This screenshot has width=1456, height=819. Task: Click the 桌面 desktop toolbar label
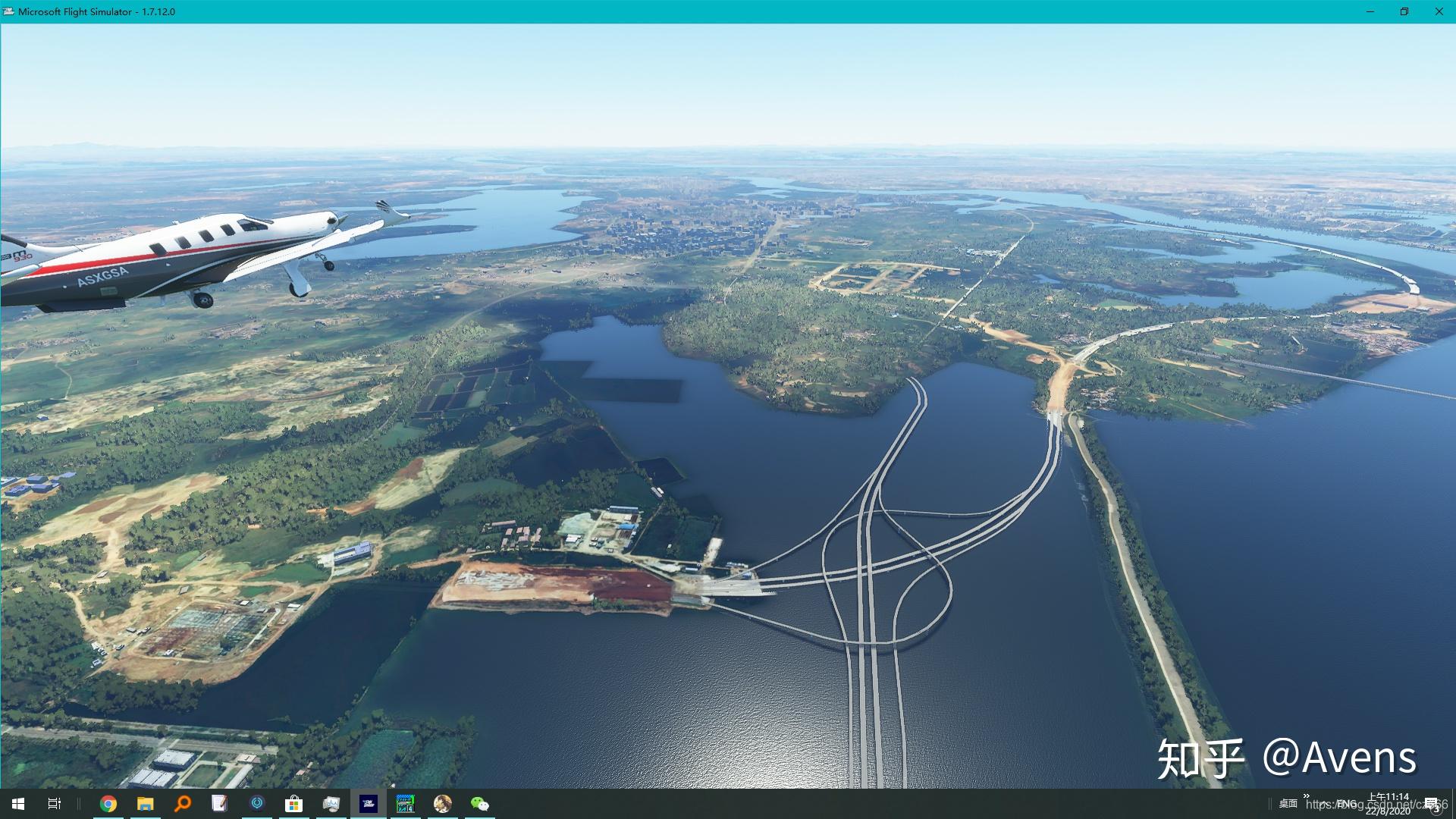coord(1288,804)
